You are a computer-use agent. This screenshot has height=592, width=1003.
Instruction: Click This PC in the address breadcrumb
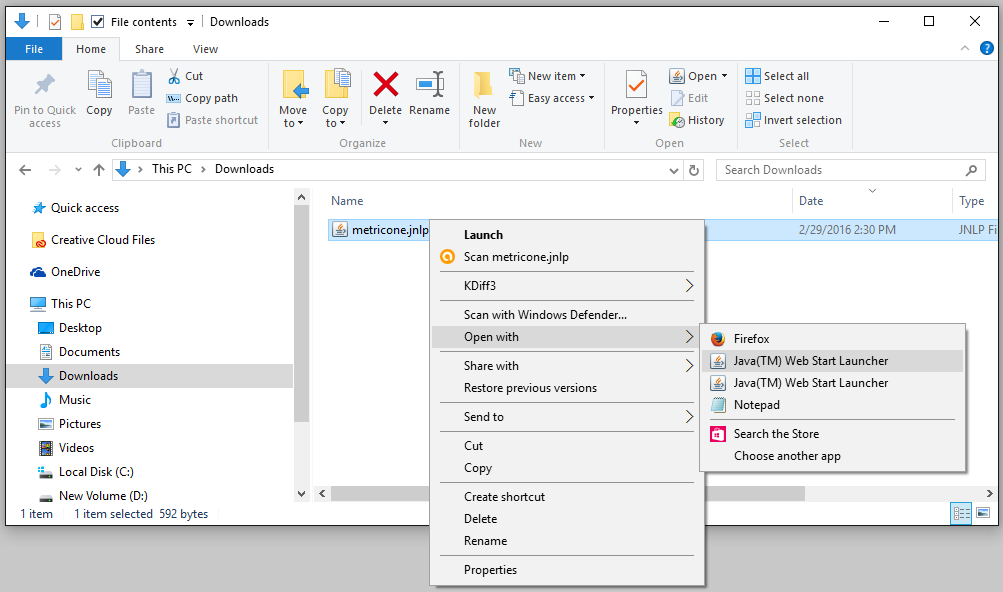(x=171, y=169)
